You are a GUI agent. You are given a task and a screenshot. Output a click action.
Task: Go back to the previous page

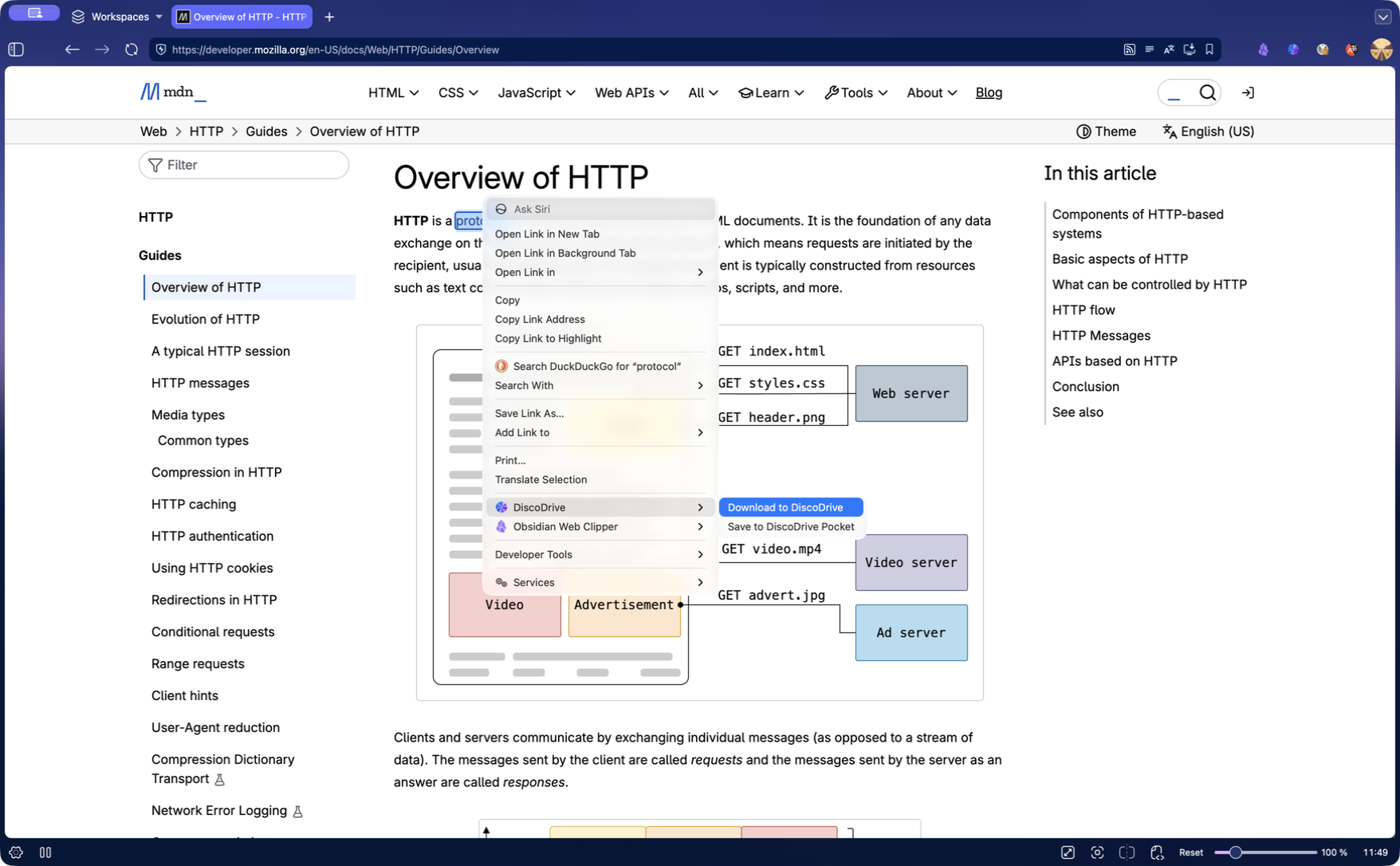(73, 49)
